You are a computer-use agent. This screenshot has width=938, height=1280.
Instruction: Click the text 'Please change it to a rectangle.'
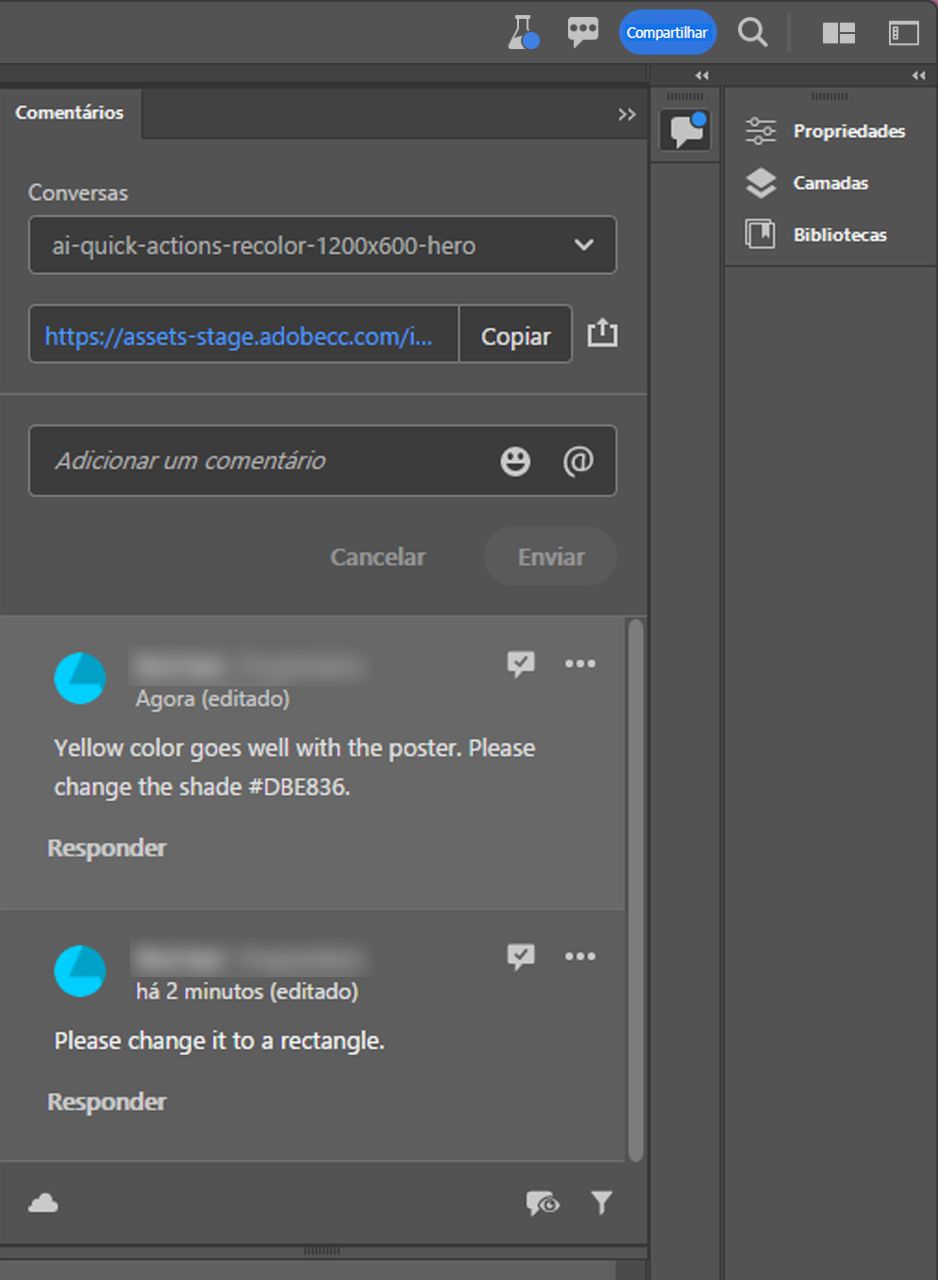pyautogui.click(x=219, y=1041)
